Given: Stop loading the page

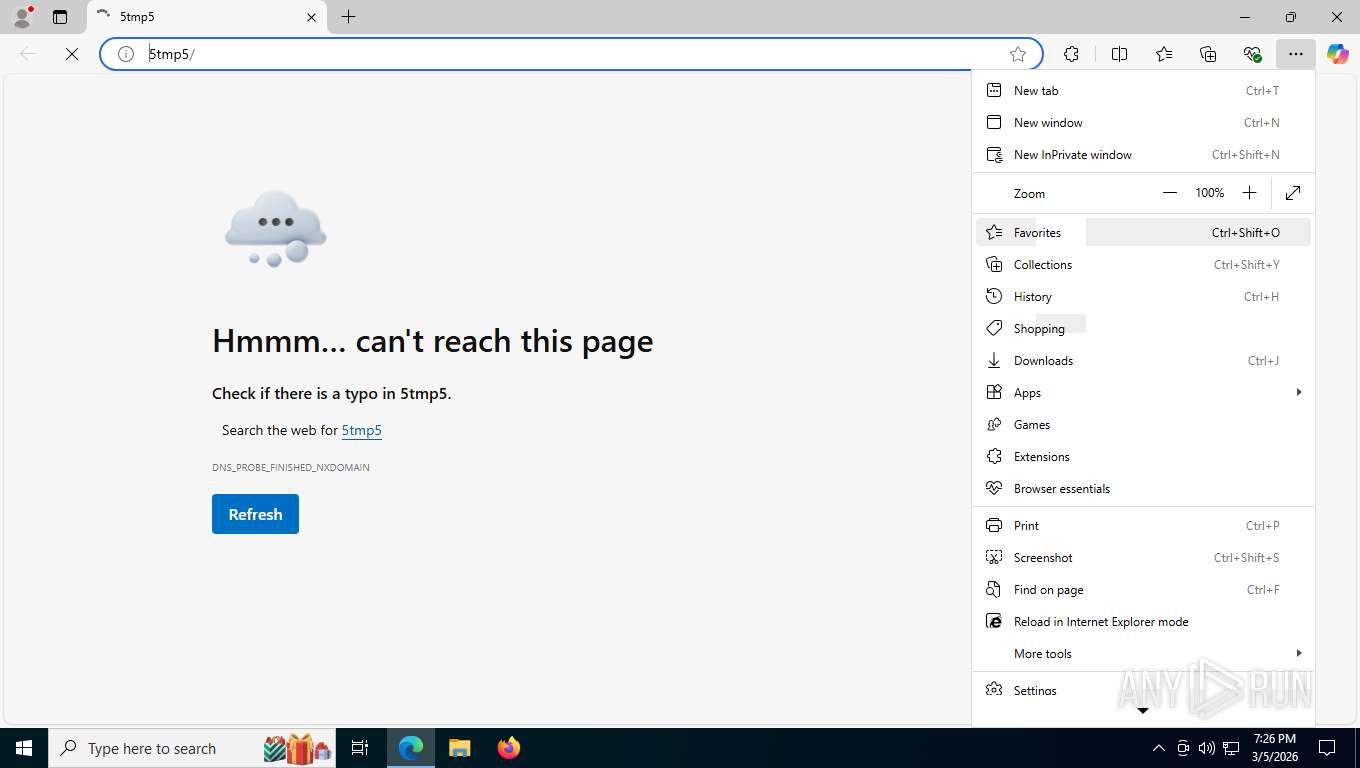Looking at the screenshot, I should (x=72, y=54).
